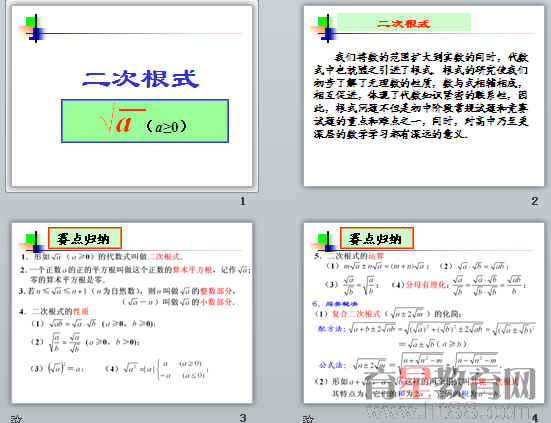Click the transition star icon under slide 4
Screen dimensions: 551x423
click(x=308, y=419)
